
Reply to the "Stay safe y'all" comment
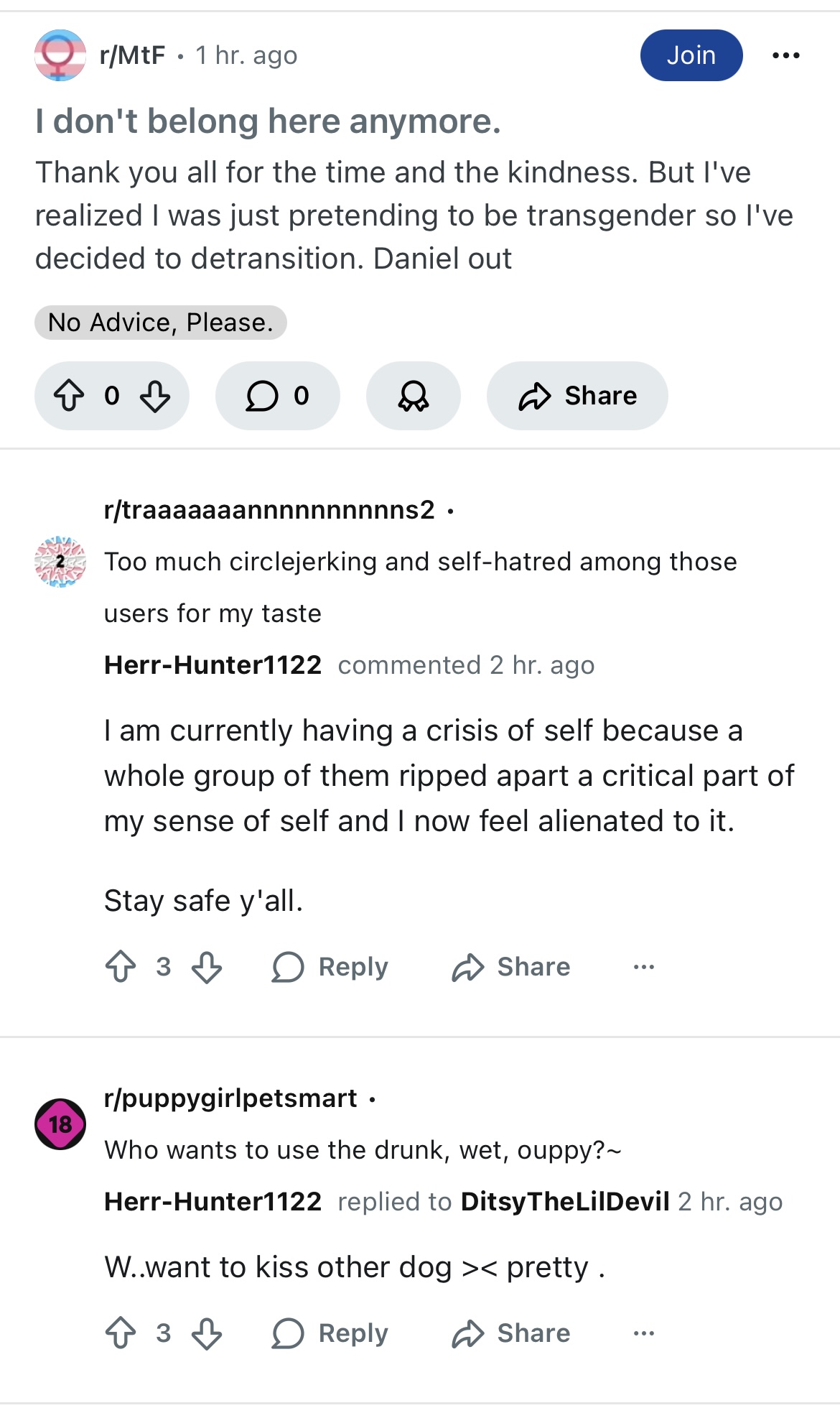(330, 967)
